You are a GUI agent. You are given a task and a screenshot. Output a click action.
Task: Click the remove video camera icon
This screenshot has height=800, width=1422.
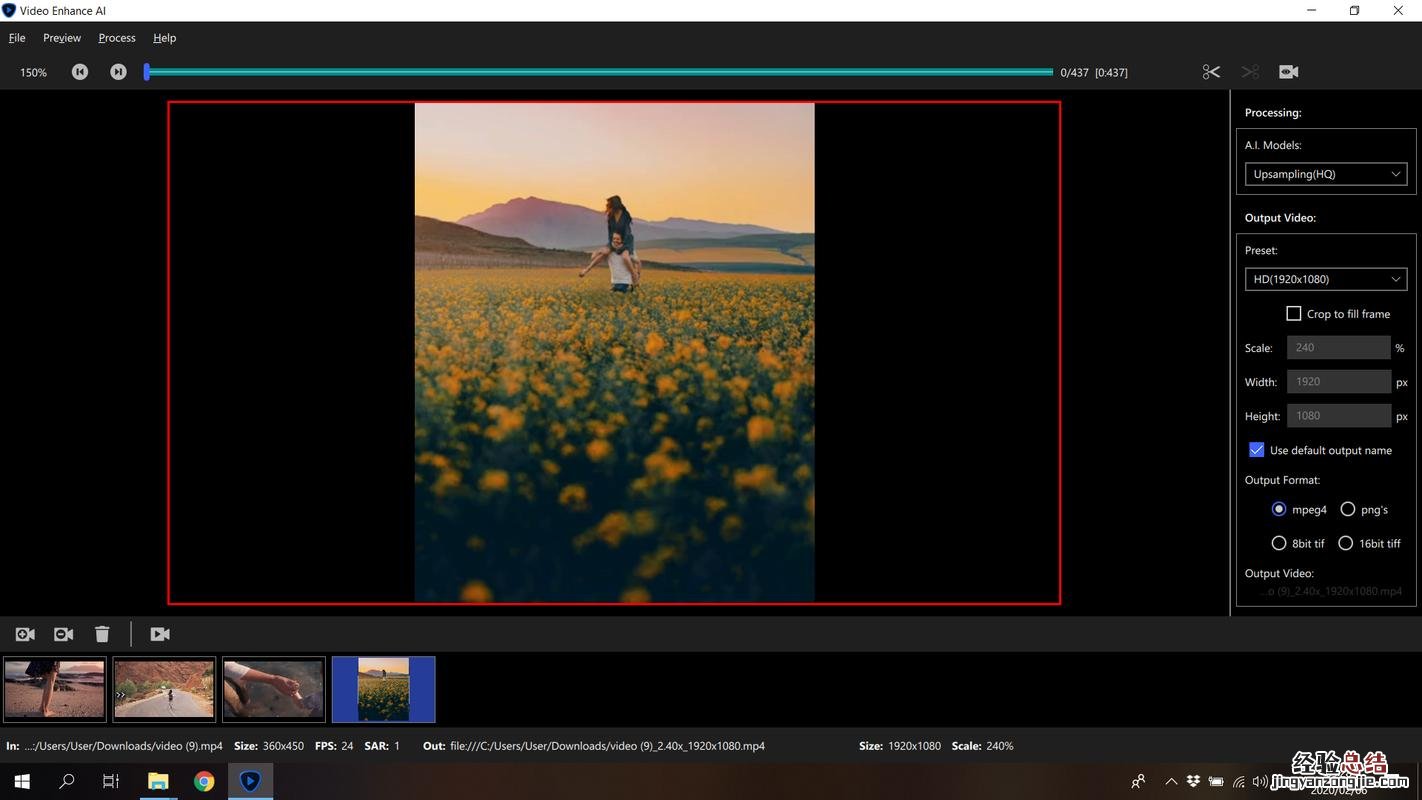pos(63,634)
